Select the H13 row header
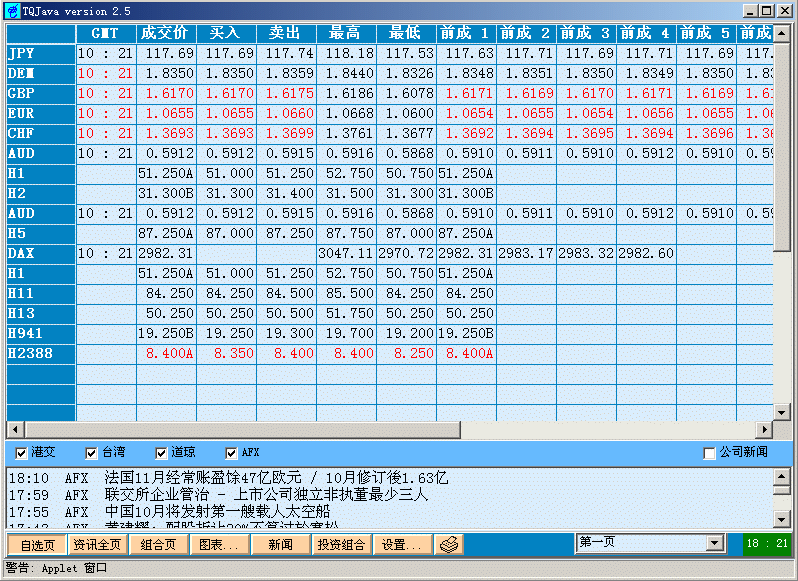 (41, 313)
